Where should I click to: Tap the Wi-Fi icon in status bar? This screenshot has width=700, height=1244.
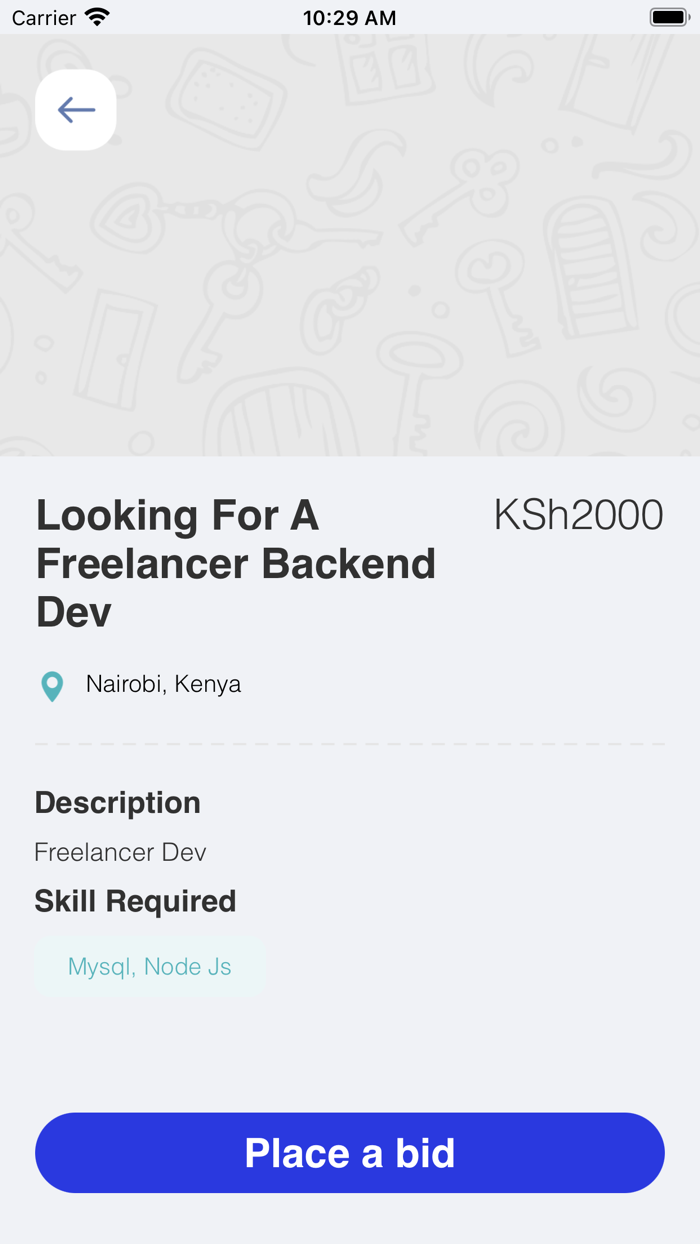click(97, 17)
